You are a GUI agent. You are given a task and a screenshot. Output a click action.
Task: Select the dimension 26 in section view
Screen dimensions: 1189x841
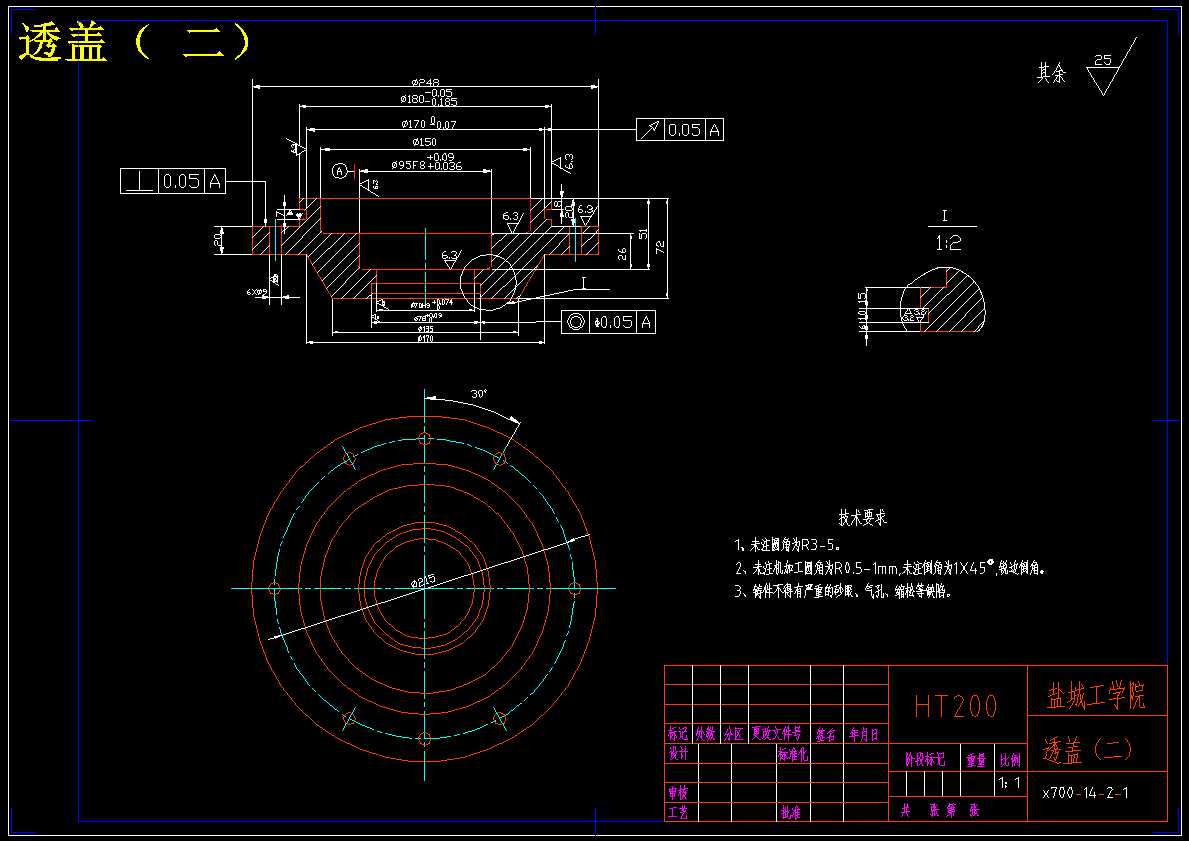point(623,254)
